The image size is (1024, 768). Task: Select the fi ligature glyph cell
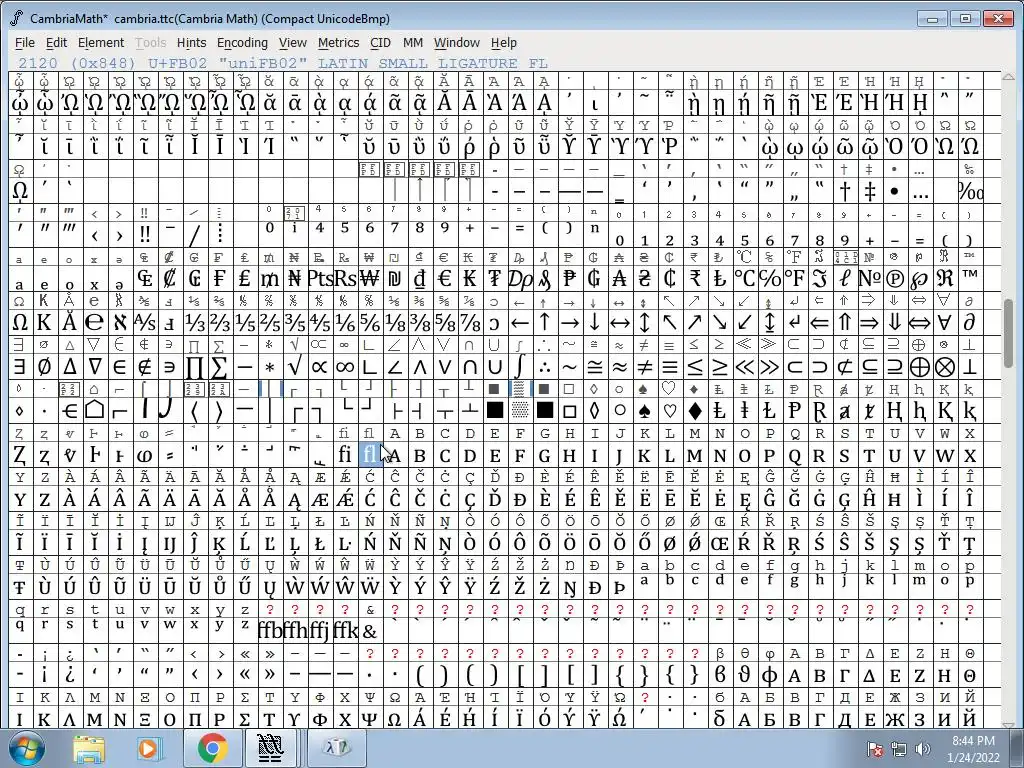[x=345, y=454]
